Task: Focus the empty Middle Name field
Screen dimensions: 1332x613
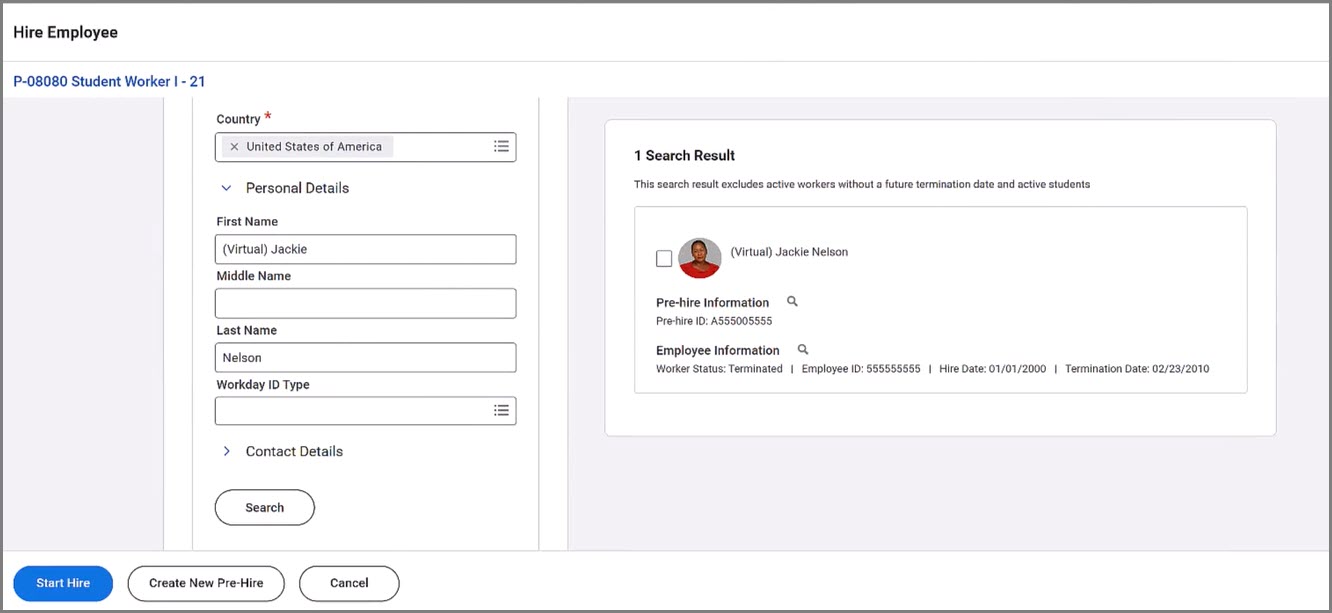Action: [x=365, y=303]
